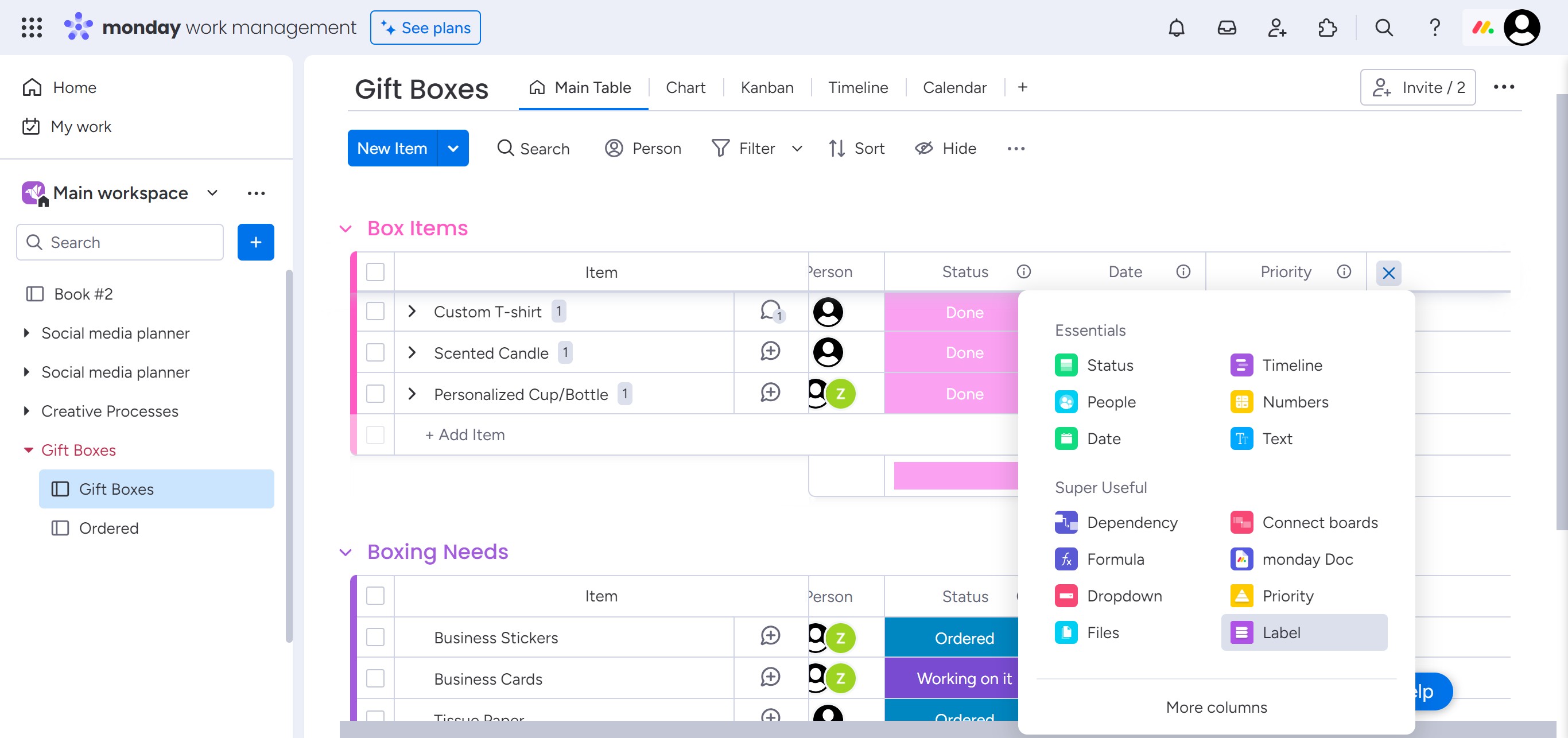1568x738 pixels.
Task: Open the New Item dropdown arrow
Action: pos(453,149)
